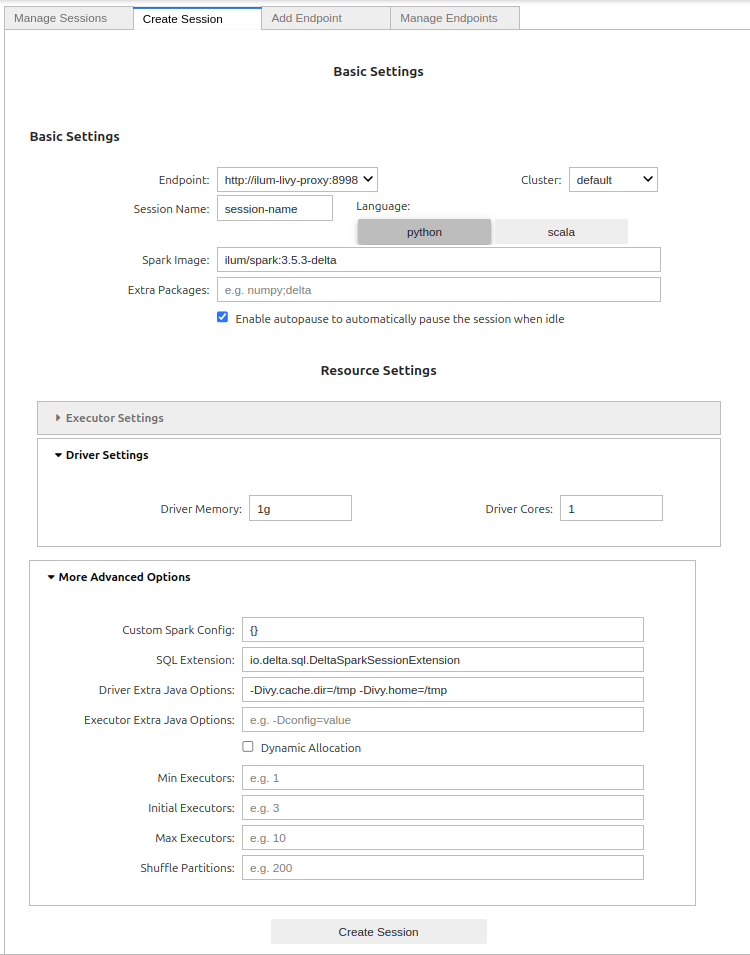The width and height of the screenshot is (750, 955).
Task: Click the Shuffle Partitions input field
Action: pos(442,867)
